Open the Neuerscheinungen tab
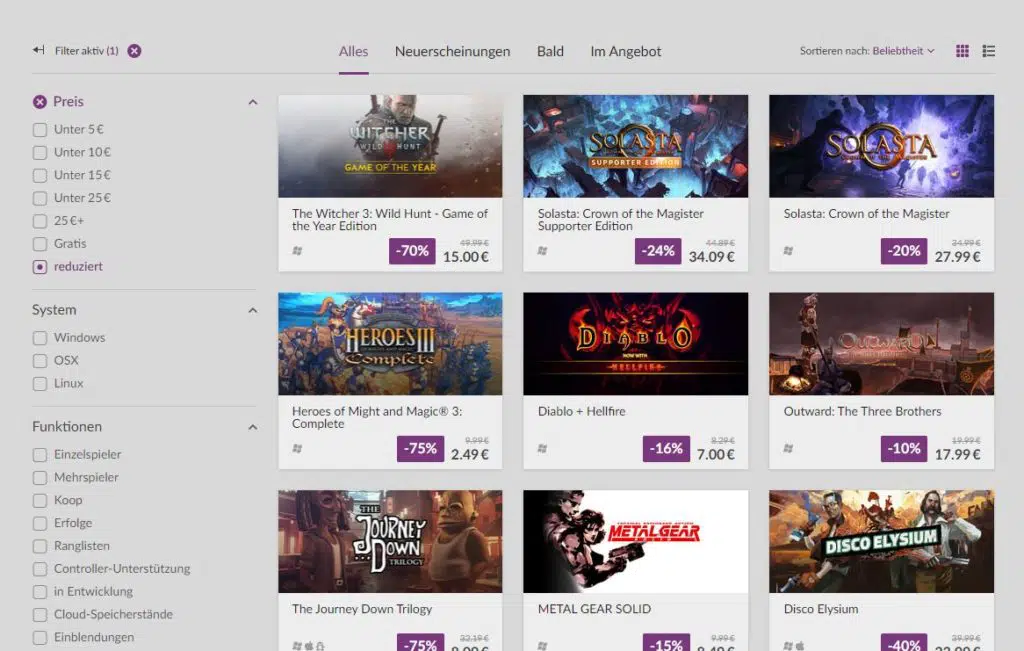Image resolution: width=1024 pixels, height=651 pixels. (453, 52)
